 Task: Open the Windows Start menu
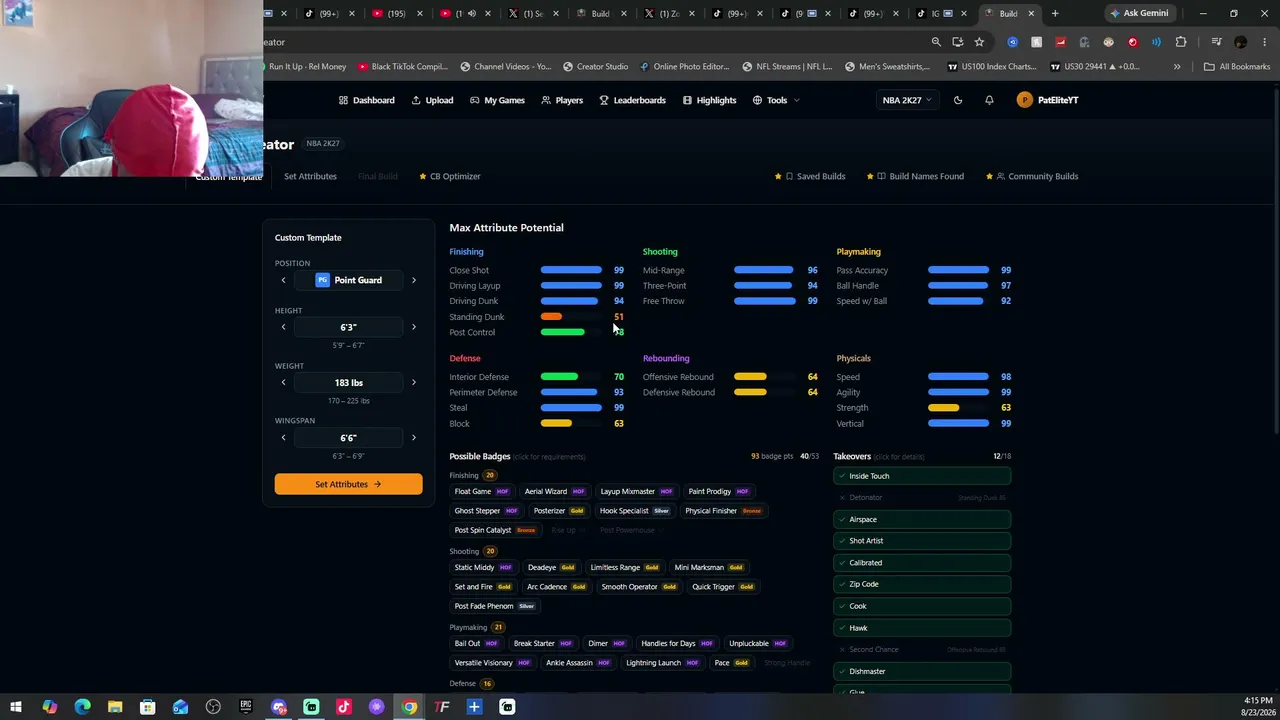coord(16,707)
